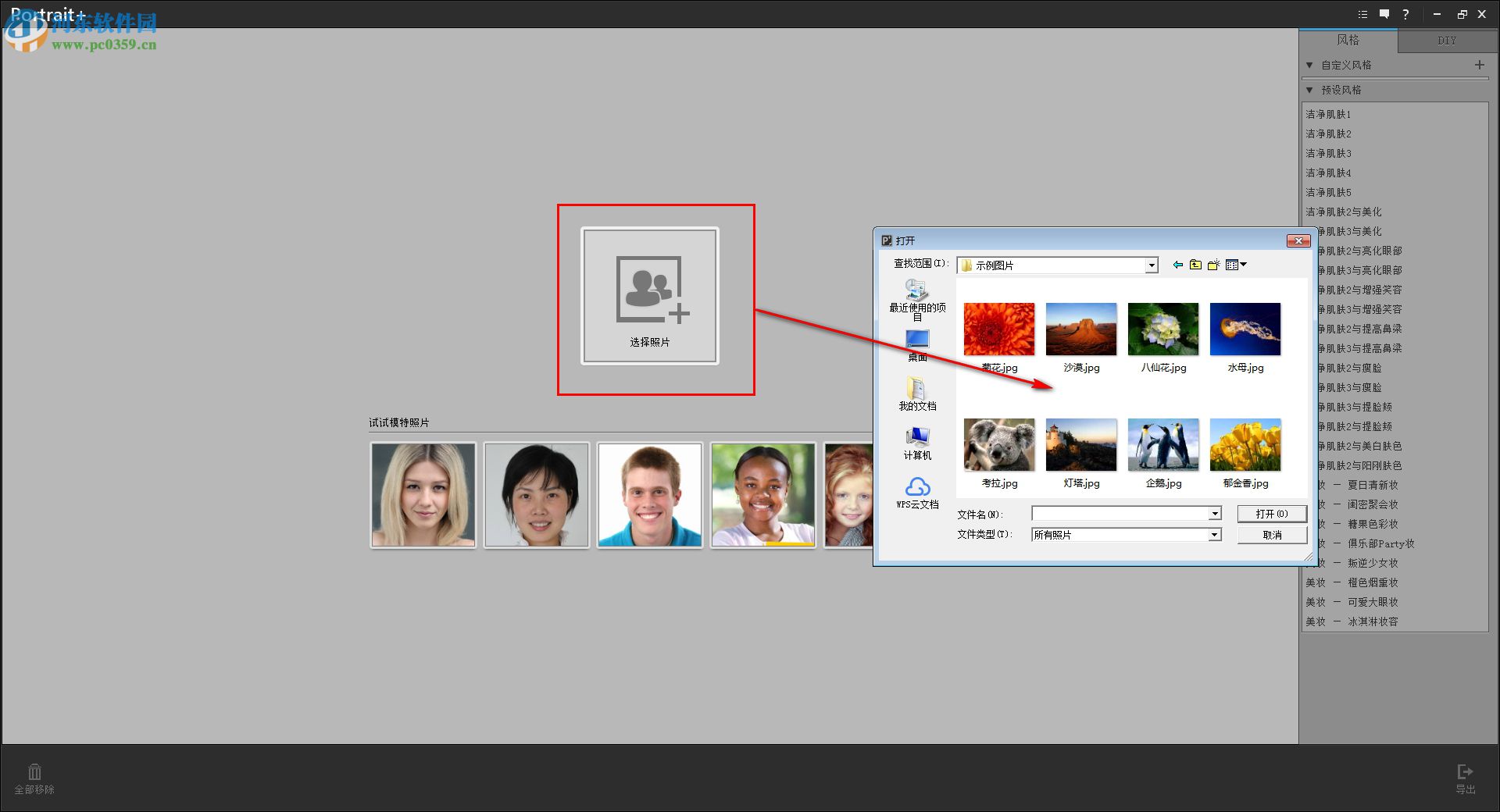
Task: Open the 文件类型 file type dropdown
Action: pos(1214,534)
